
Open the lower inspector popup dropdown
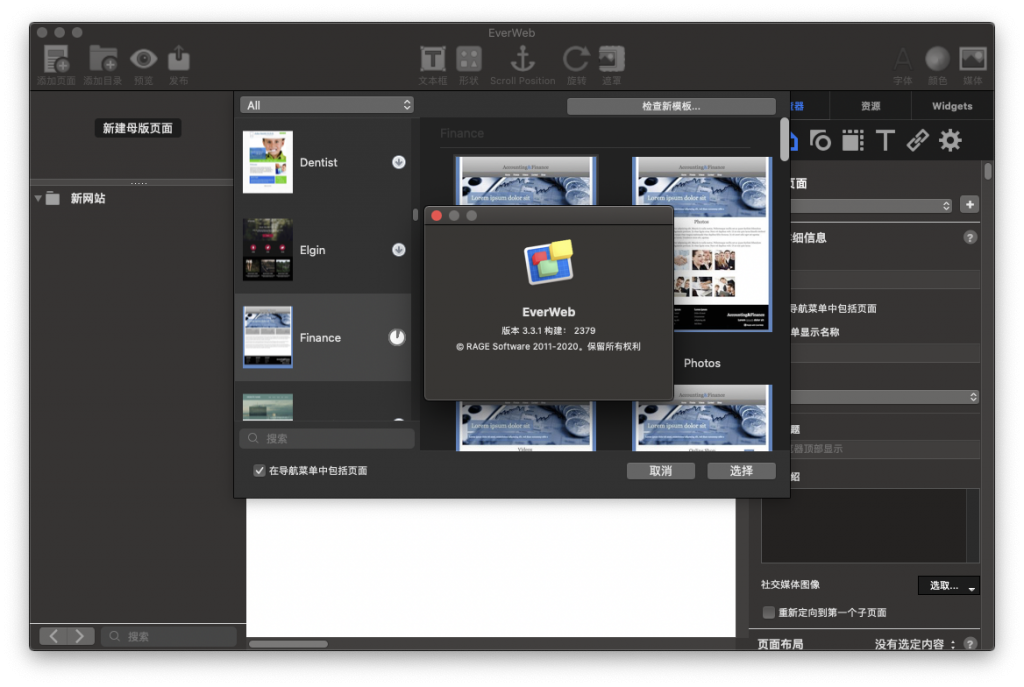885,397
